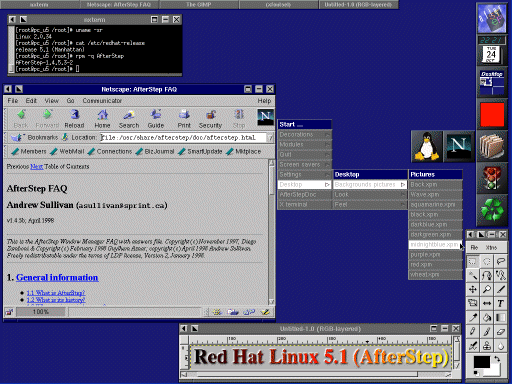Choose the Eraser tool

point(501,331)
